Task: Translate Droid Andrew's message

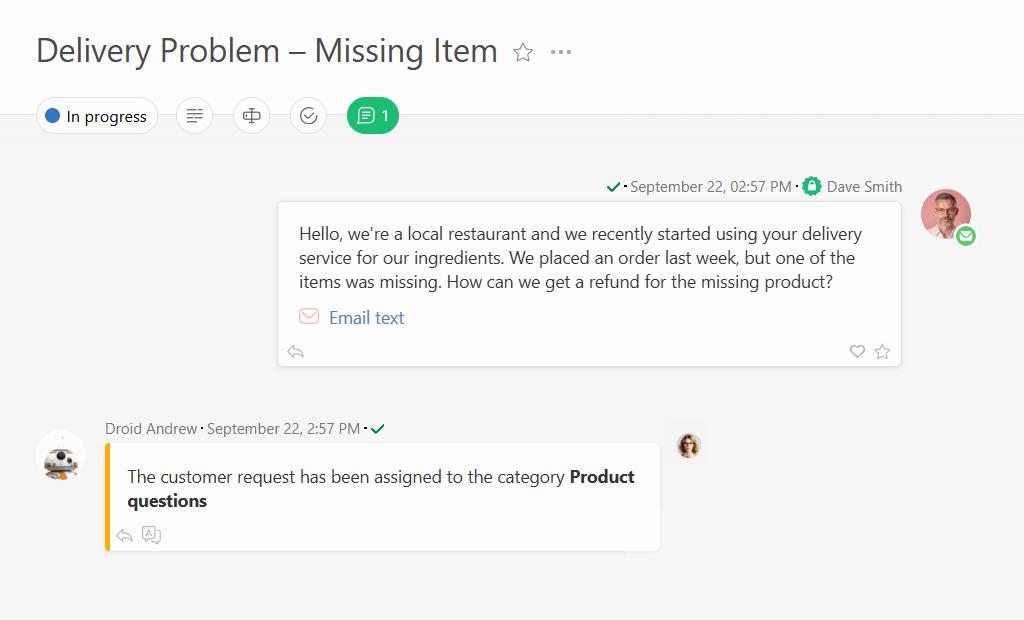Action: pyautogui.click(x=151, y=535)
